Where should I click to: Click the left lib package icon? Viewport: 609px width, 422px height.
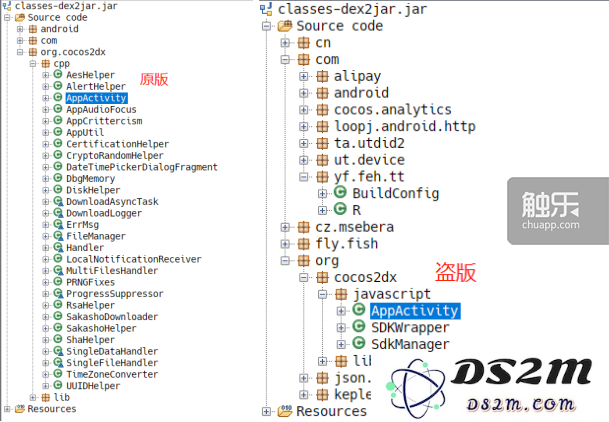(46, 397)
